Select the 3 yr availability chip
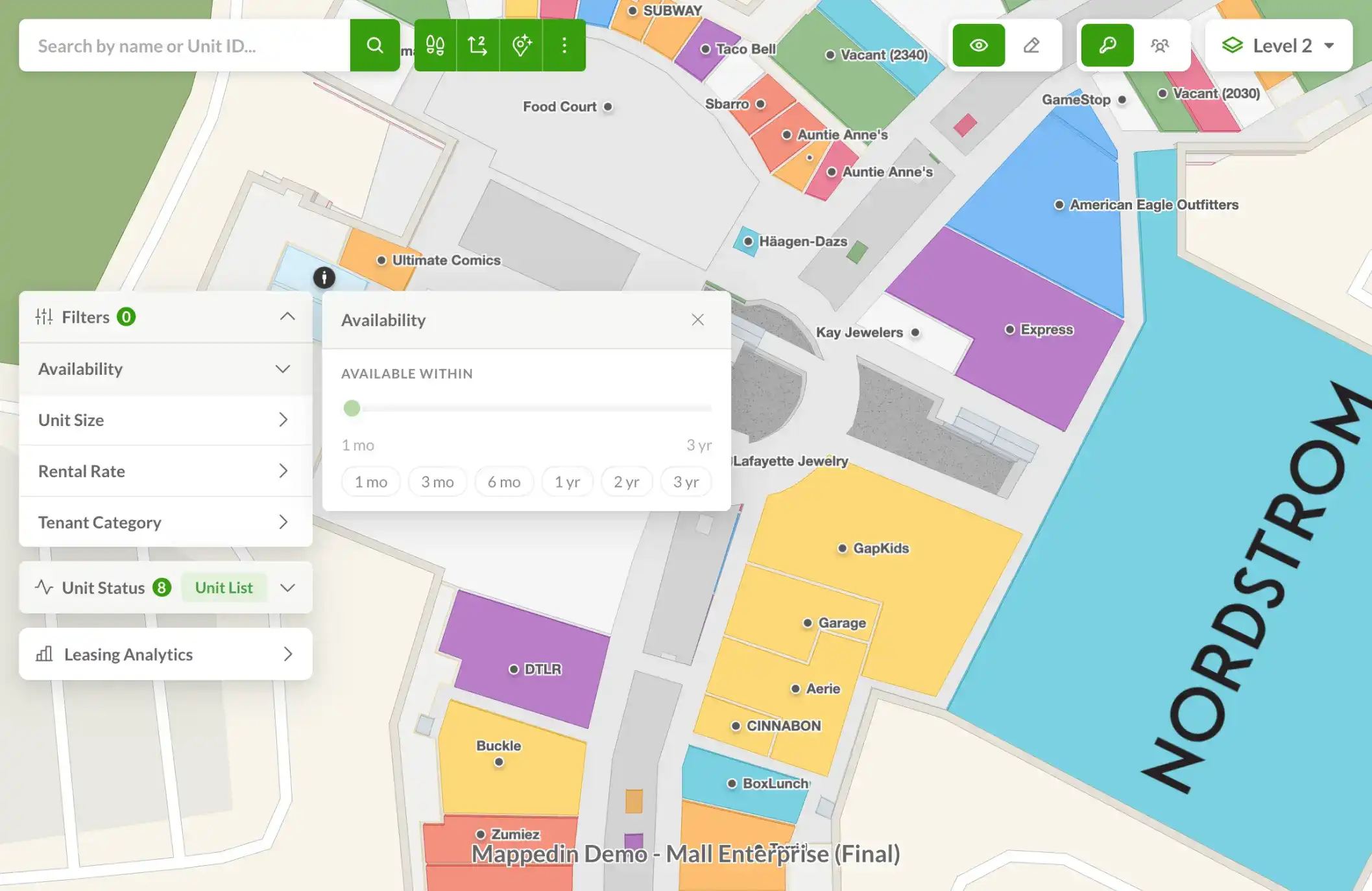 [686, 482]
